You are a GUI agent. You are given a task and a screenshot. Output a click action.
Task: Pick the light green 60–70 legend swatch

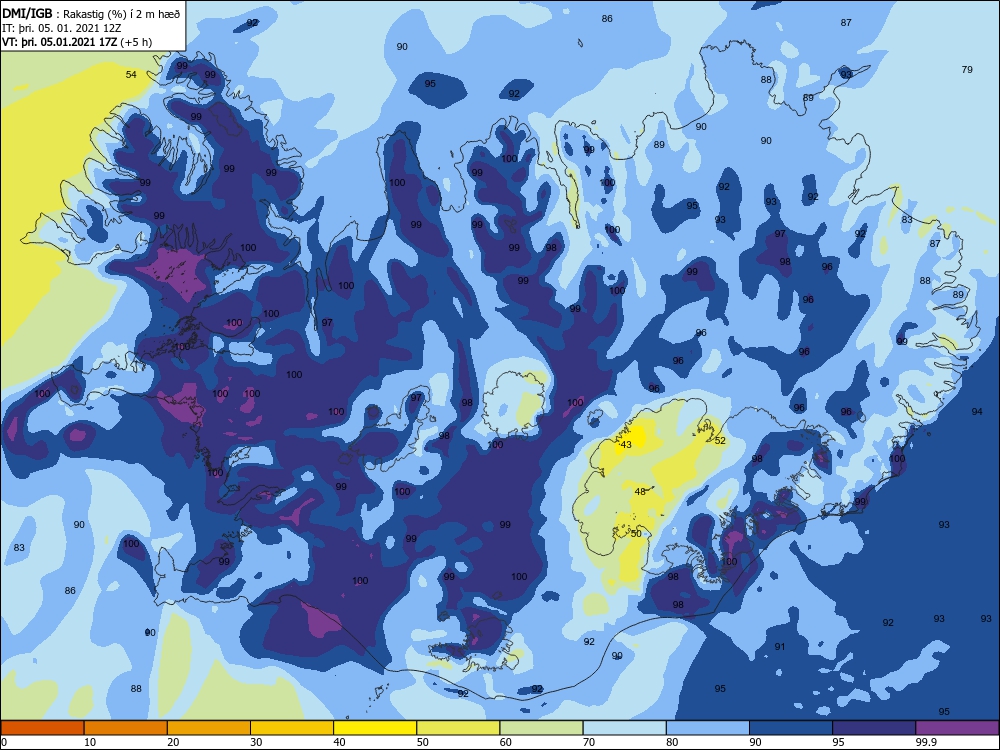541,728
